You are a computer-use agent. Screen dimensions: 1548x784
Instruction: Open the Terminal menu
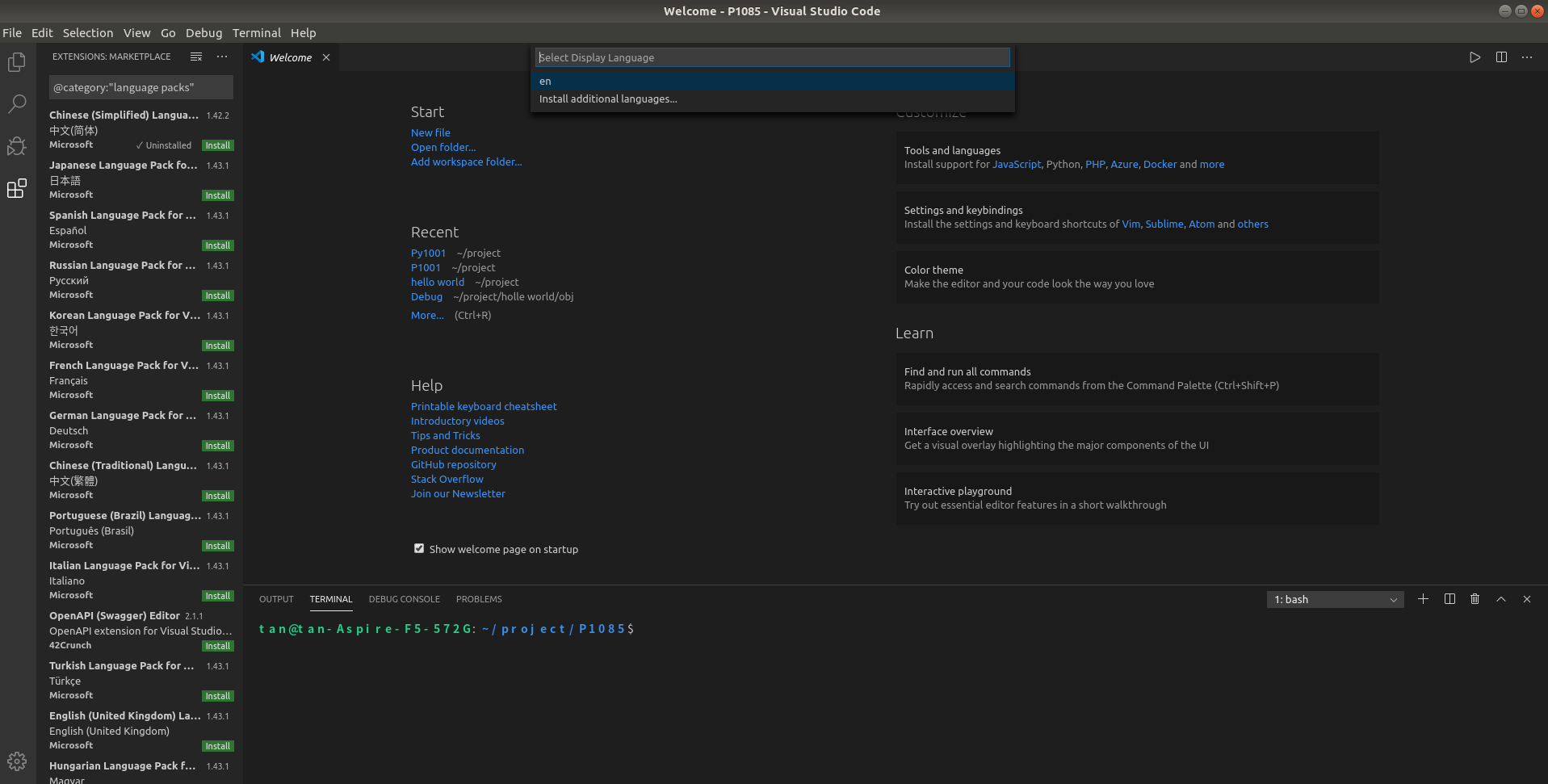pos(256,33)
